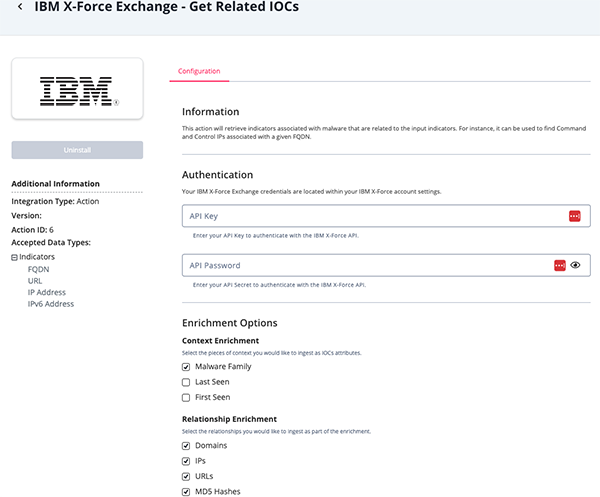Image resolution: width=600 pixels, height=497 pixels.
Task: Uncheck the Malware Family checkbox
Action: pyautogui.click(x=186, y=367)
